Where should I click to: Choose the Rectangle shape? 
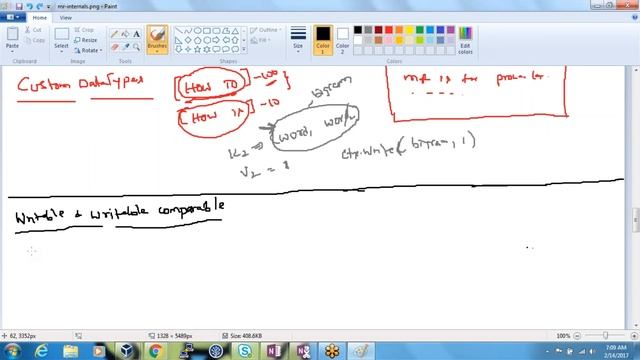[x=207, y=31]
